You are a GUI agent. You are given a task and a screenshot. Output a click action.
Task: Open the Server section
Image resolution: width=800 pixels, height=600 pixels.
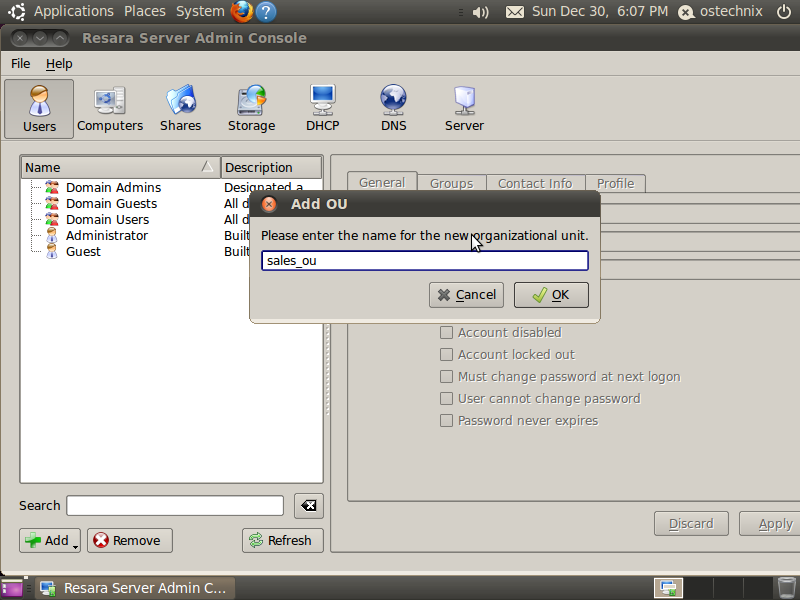(464, 109)
